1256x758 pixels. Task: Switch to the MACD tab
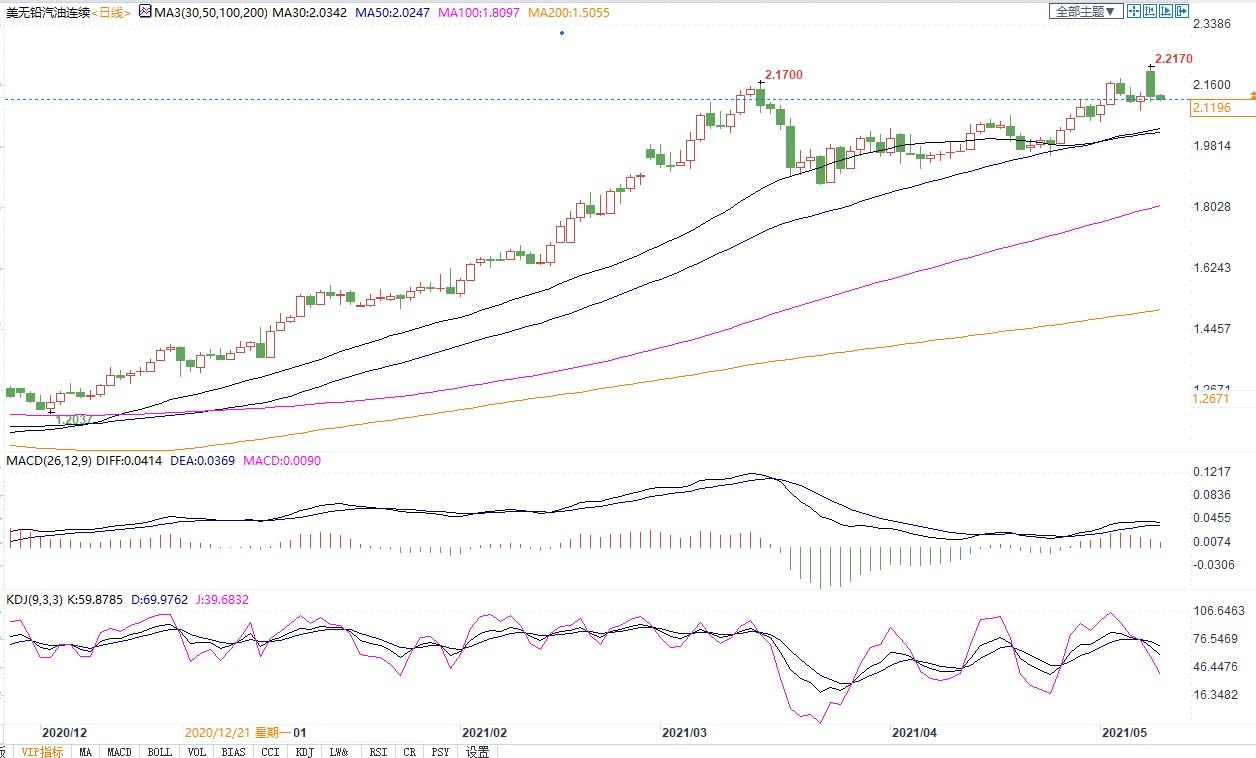pyautogui.click(x=120, y=751)
